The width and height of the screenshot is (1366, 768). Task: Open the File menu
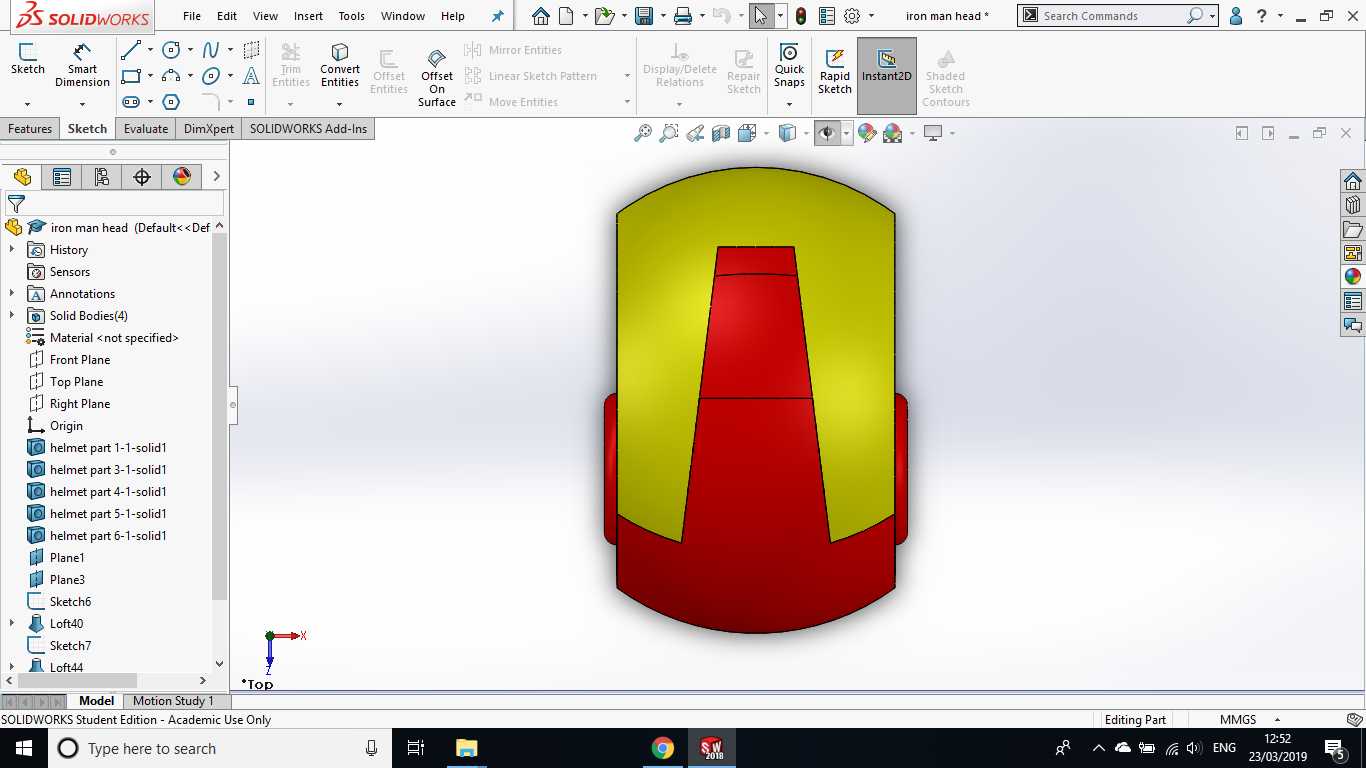192,16
